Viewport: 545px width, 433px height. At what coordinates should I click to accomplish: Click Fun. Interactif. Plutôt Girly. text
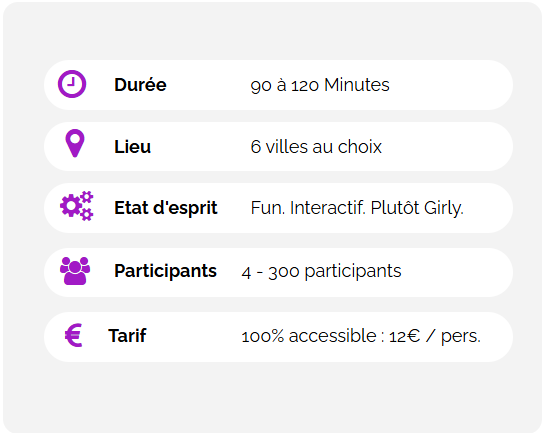[x=357, y=208]
